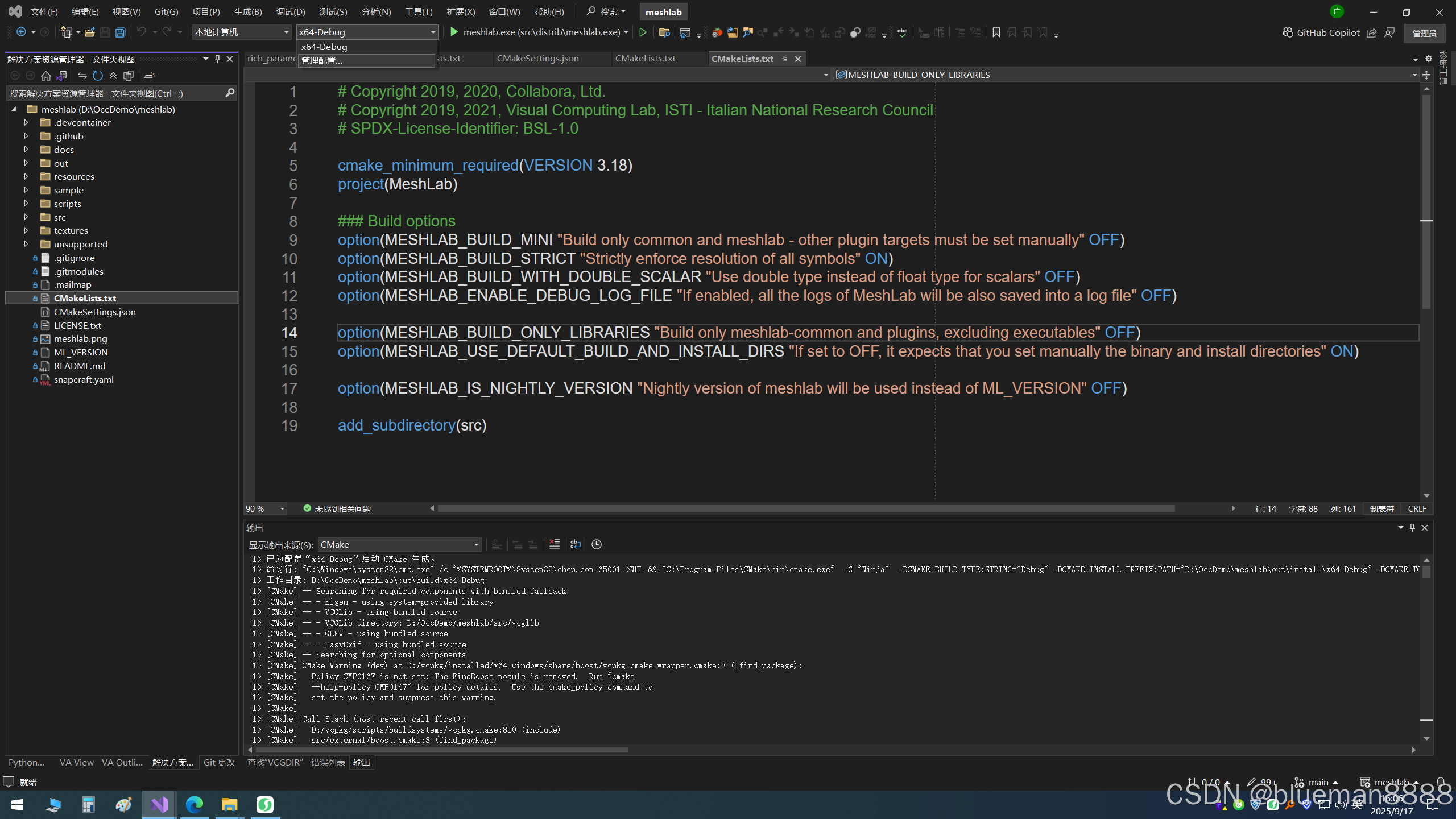The height and width of the screenshot is (819, 1456).
Task: Toggle timestamps clock icon in Output panel
Action: pos(597,544)
